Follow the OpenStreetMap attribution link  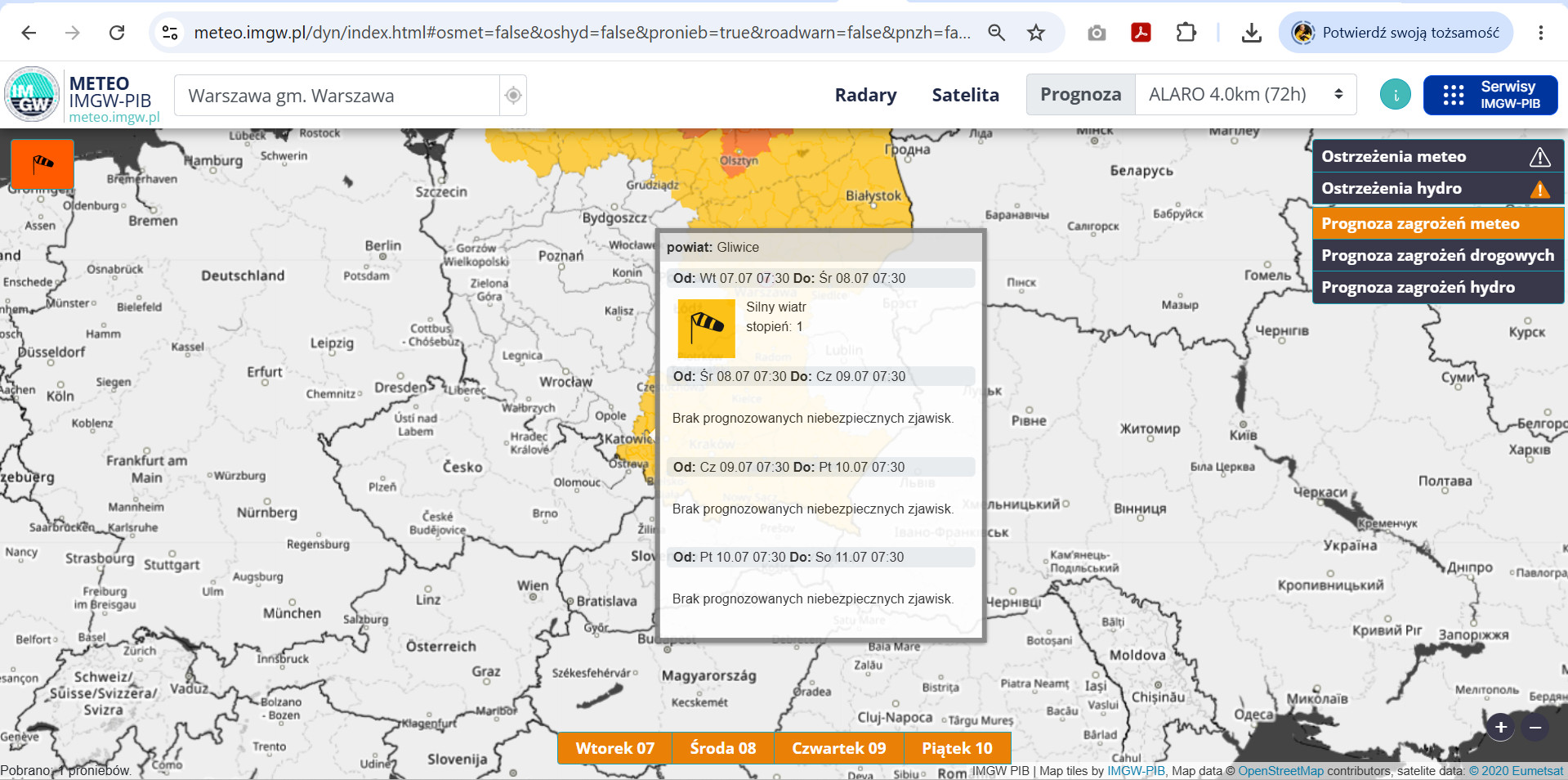tap(1280, 771)
